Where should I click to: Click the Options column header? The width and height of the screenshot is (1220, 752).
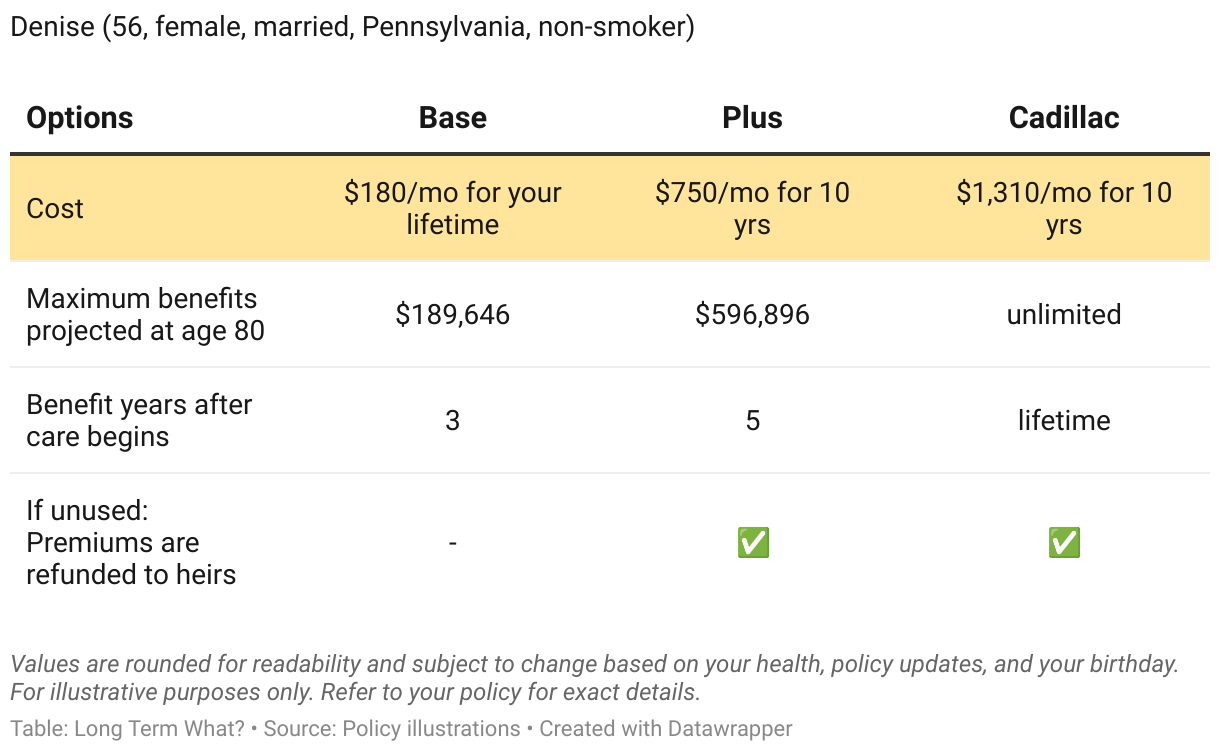pyautogui.click(x=80, y=118)
